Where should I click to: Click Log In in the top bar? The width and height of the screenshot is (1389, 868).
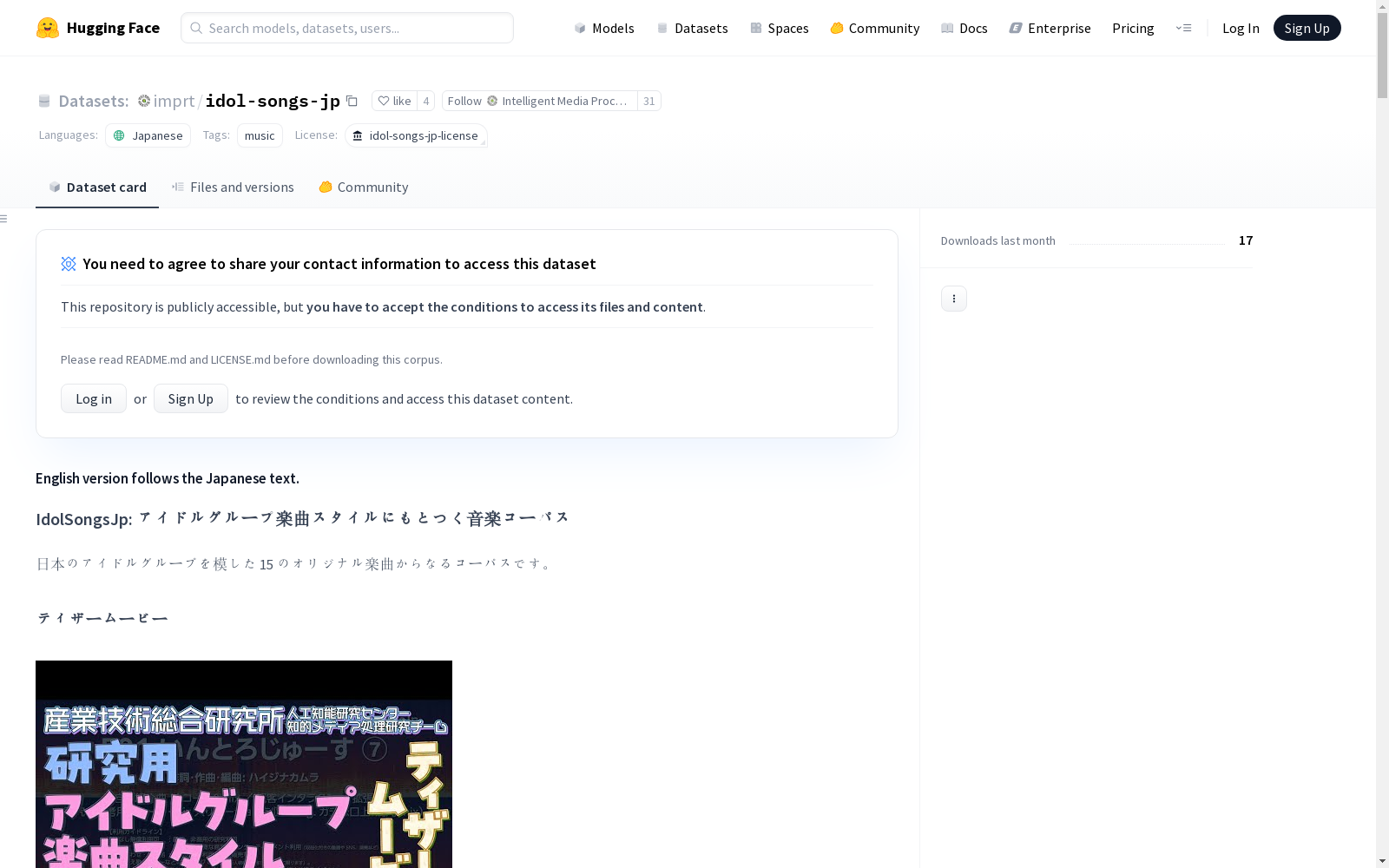1241,28
